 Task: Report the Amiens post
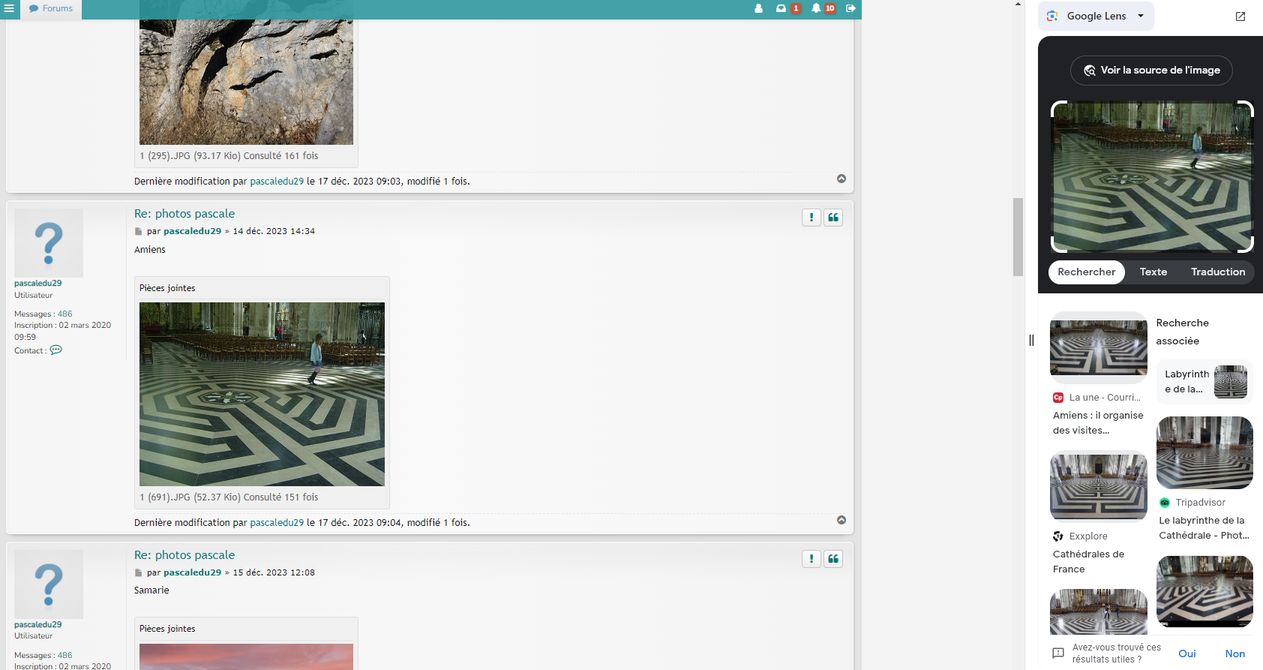pos(811,217)
